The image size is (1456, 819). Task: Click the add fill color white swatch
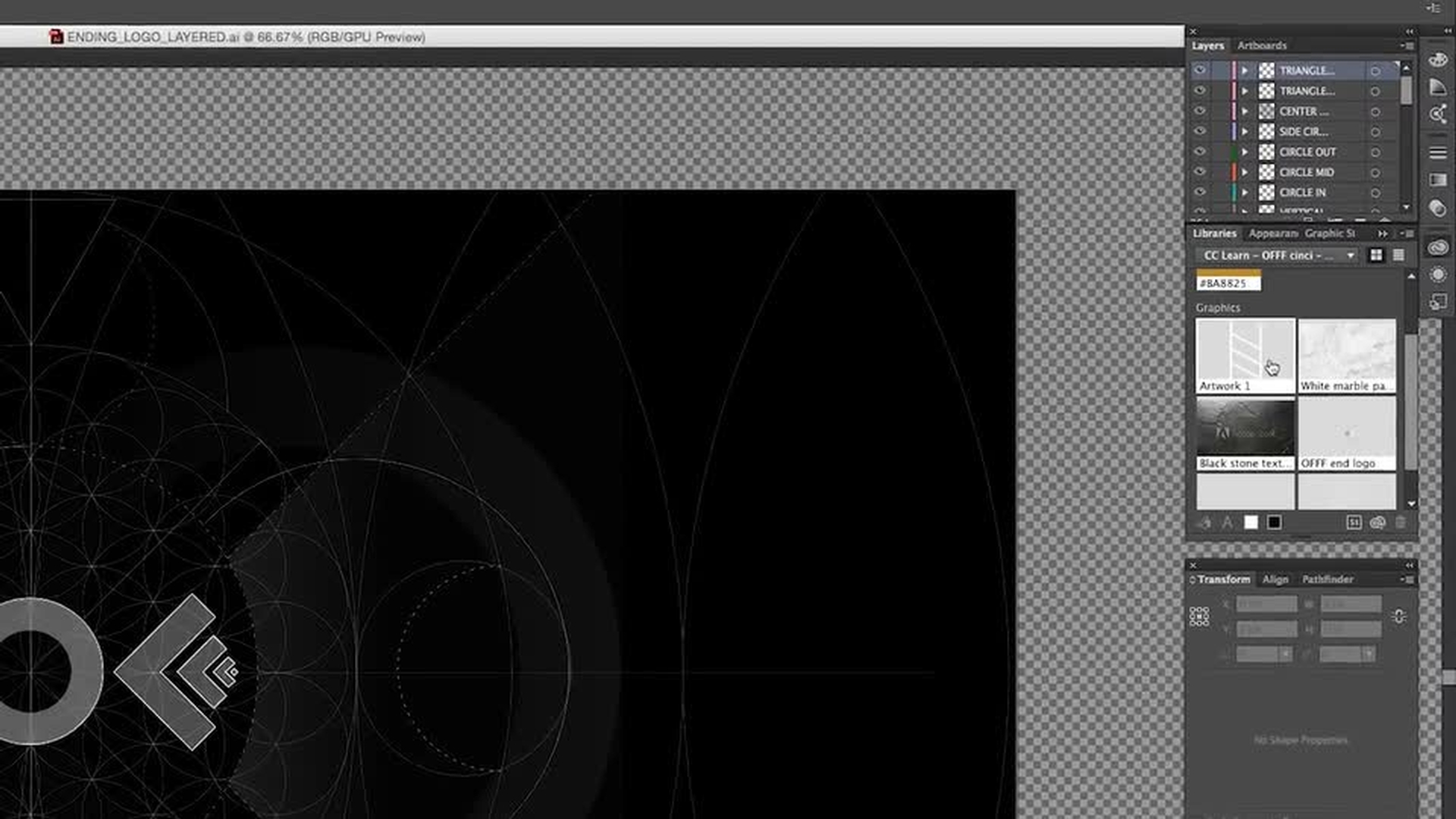pos(1250,522)
